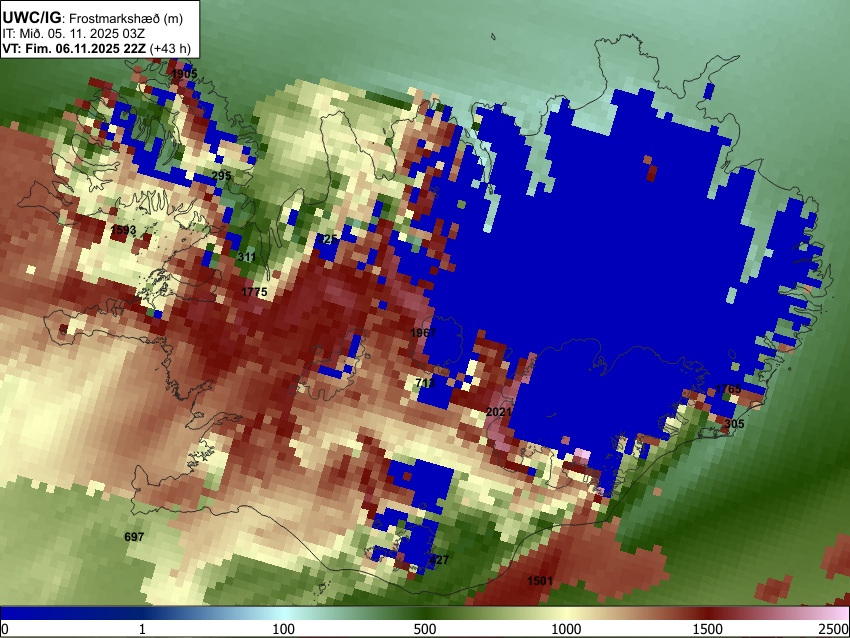Image resolution: width=850 pixels, height=638 pixels.
Task: Click the VT: Fim. 06.11.2025 22Z line
Action: pos(96,49)
